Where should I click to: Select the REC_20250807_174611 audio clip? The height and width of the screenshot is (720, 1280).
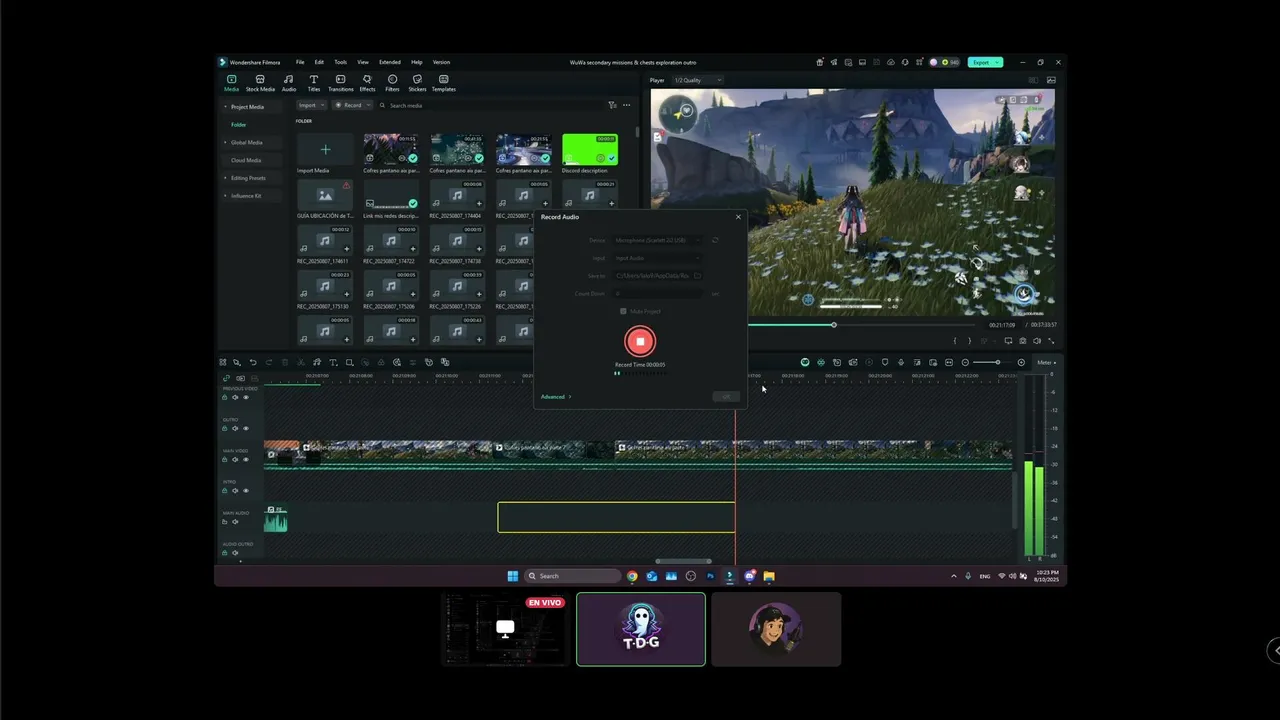click(x=325, y=241)
